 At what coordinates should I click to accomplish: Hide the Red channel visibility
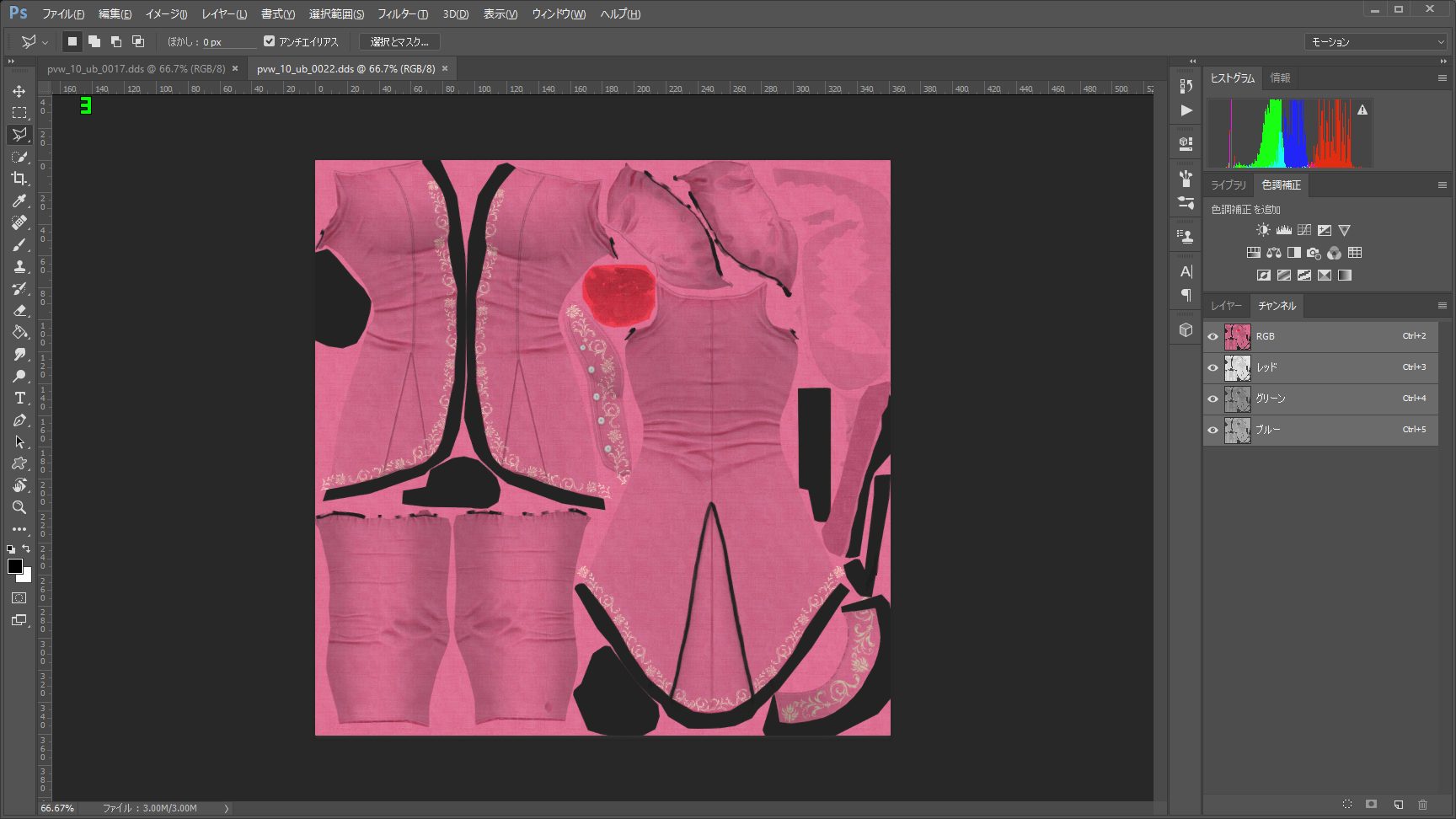click(x=1212, y=367)
